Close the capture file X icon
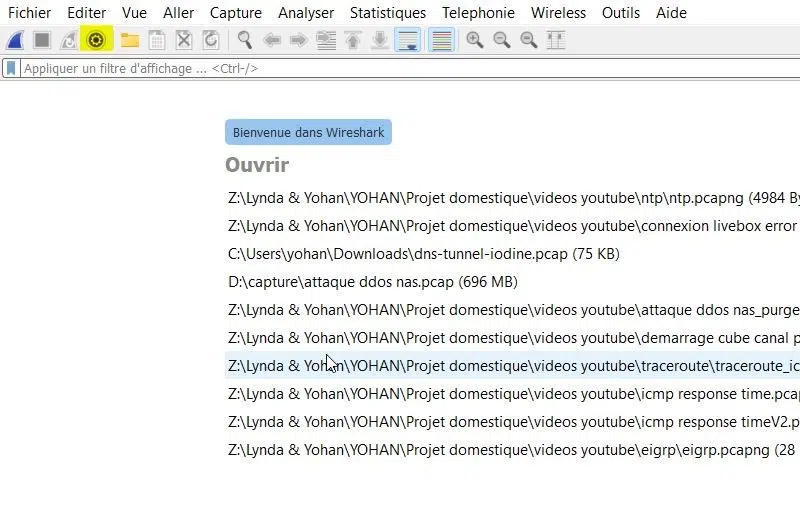This screenshot has height=514, width=800. [184, 40]
